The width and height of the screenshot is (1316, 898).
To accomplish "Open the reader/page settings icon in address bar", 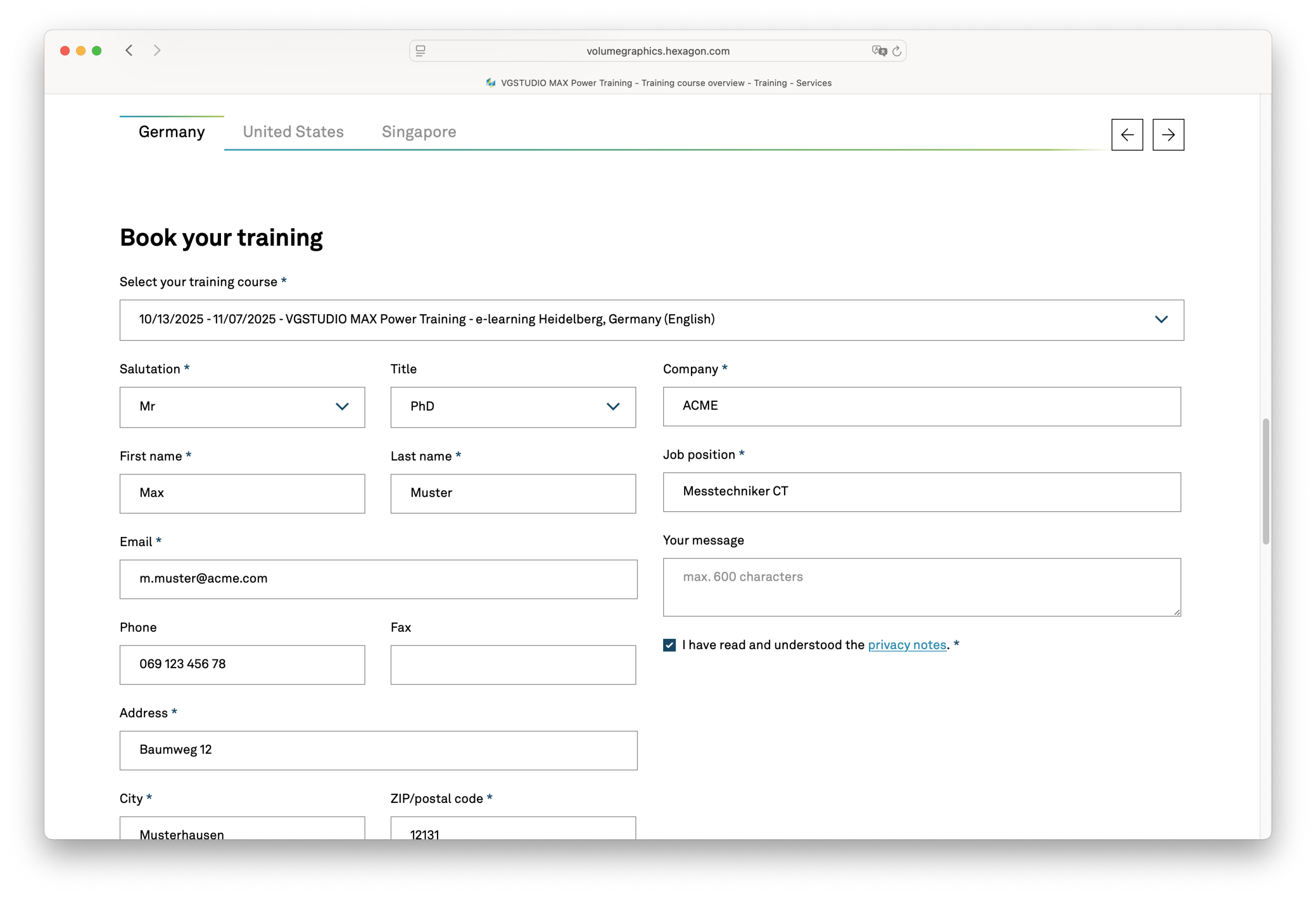I will (x=420, y=51).
